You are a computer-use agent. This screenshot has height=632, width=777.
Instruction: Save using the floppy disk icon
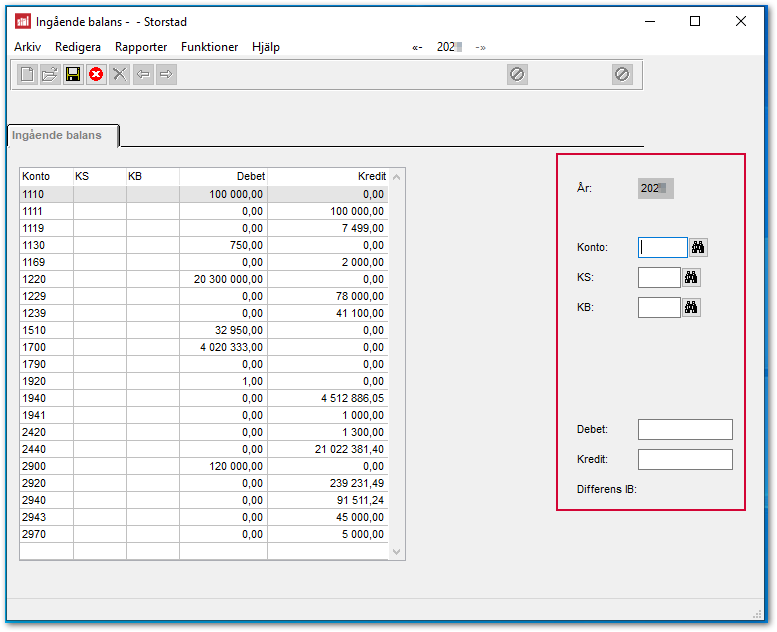coord(73,75)
